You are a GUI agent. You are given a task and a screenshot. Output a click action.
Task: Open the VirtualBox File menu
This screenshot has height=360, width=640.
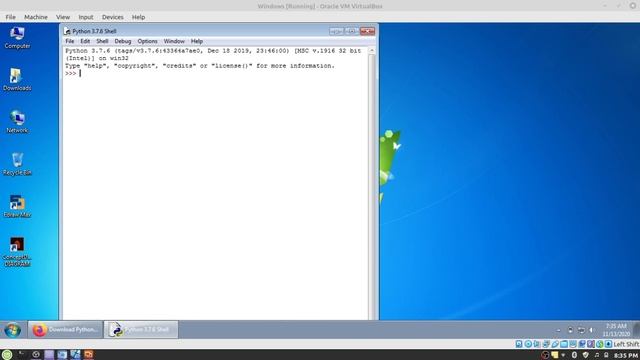point(11,17)
